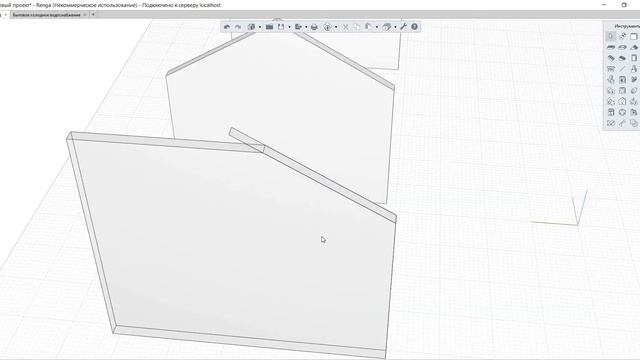Image resolution: width=640 pixels, height=360 pixels.
Task: Open the project folder icon in the toolbar
Action: pyautogui.click(x=269, y=27)
